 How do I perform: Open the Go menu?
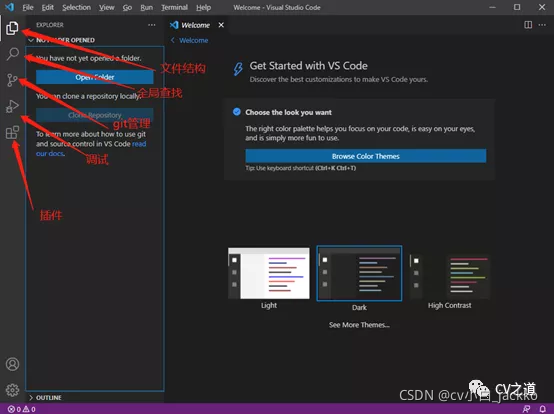[x=127, y=7]
